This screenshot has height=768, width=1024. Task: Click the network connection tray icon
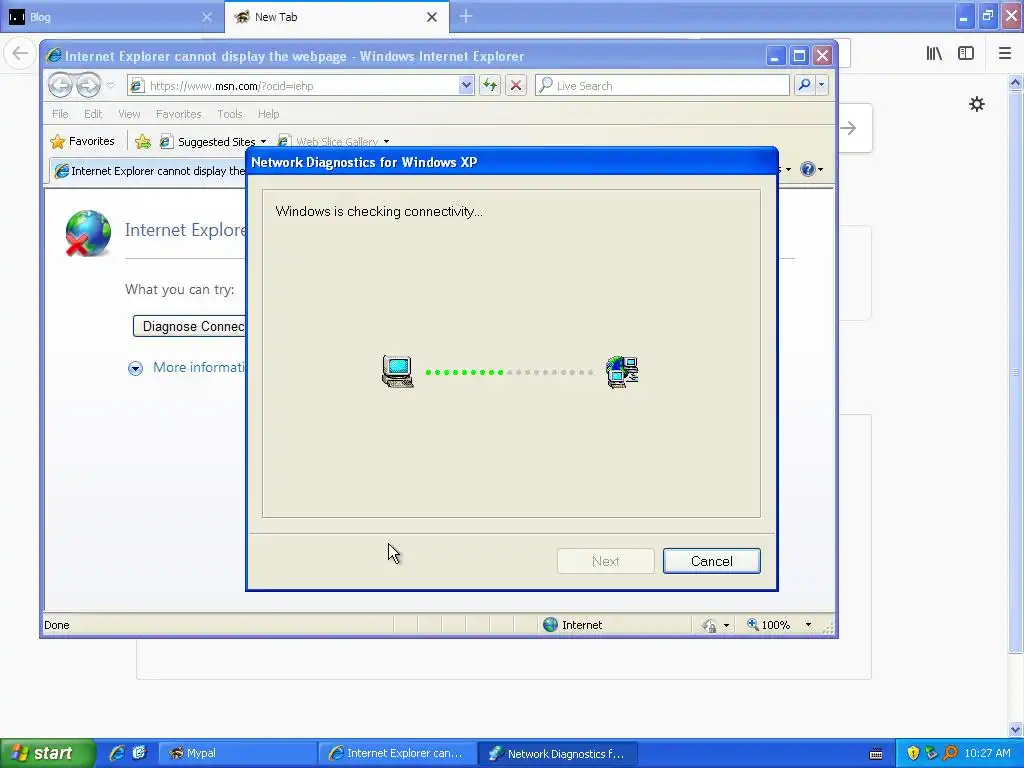tap(931, 753)
